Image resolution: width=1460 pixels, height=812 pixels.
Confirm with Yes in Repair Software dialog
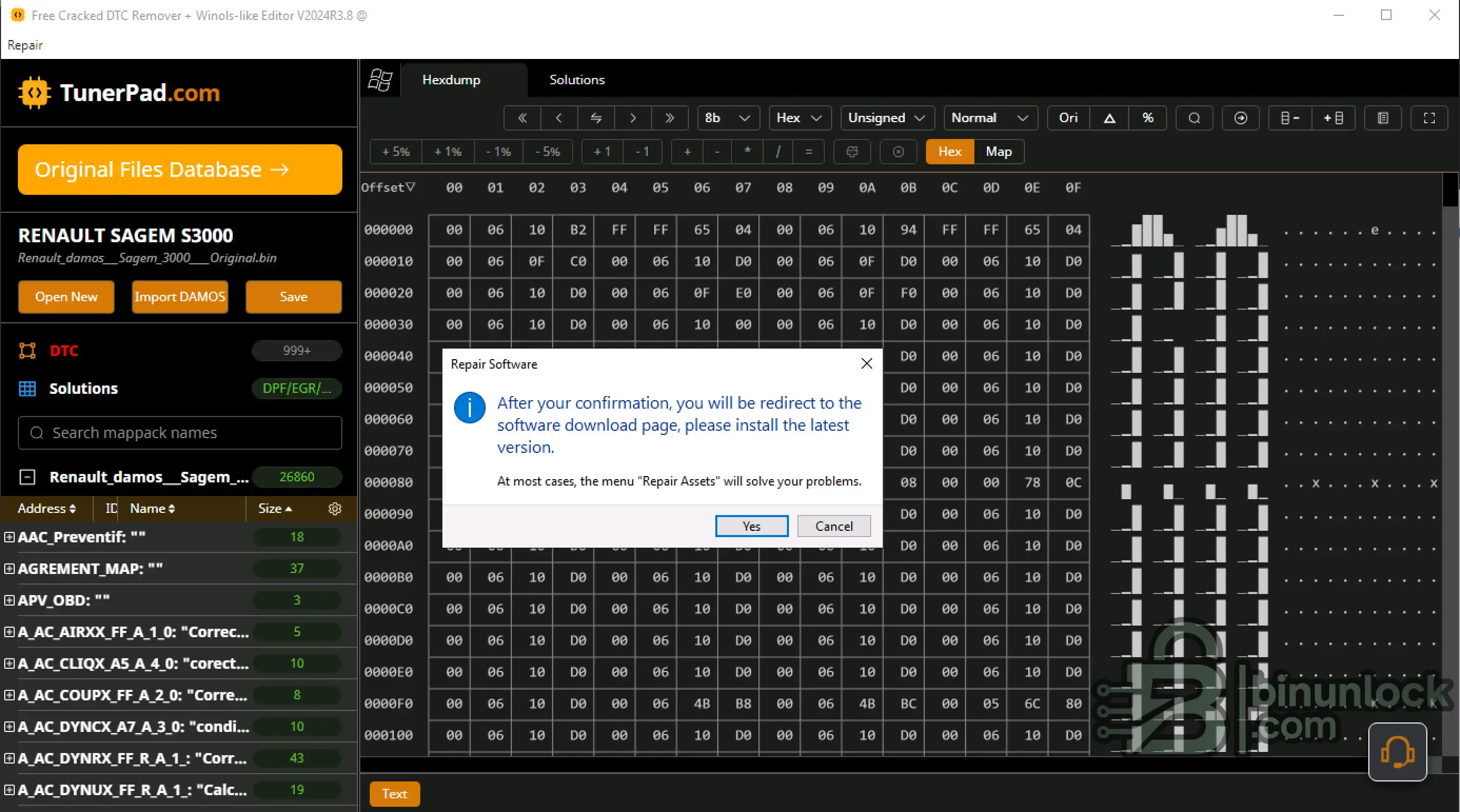click(x=752, y=527)
